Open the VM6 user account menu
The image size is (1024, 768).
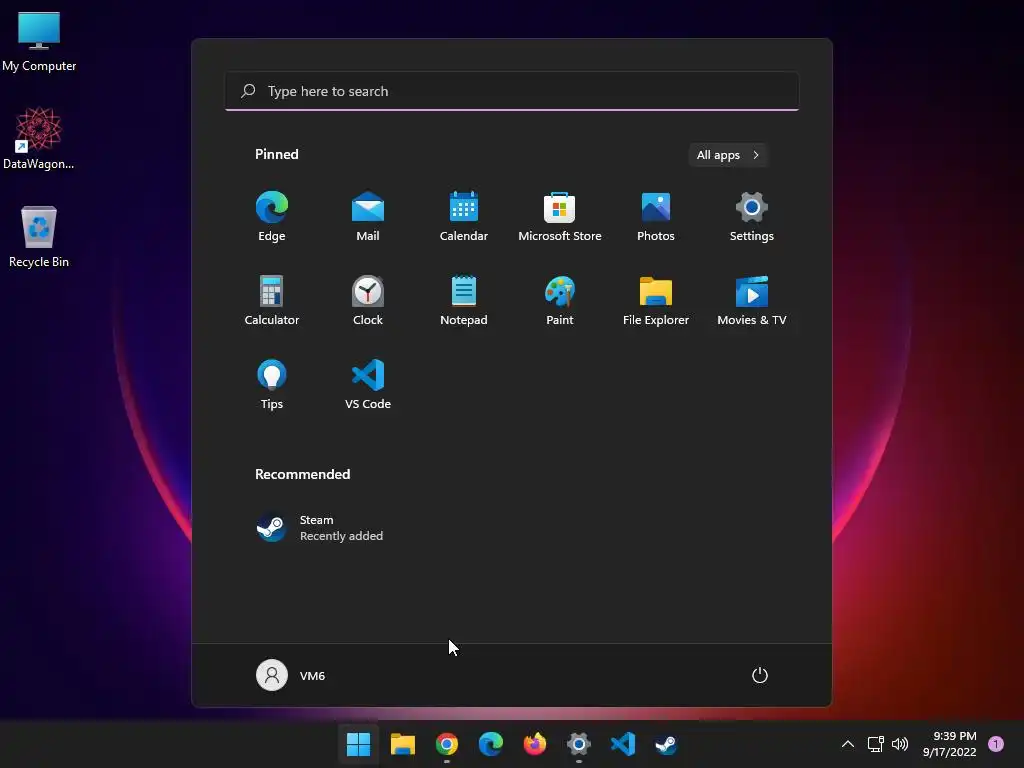tap(291, 675)
